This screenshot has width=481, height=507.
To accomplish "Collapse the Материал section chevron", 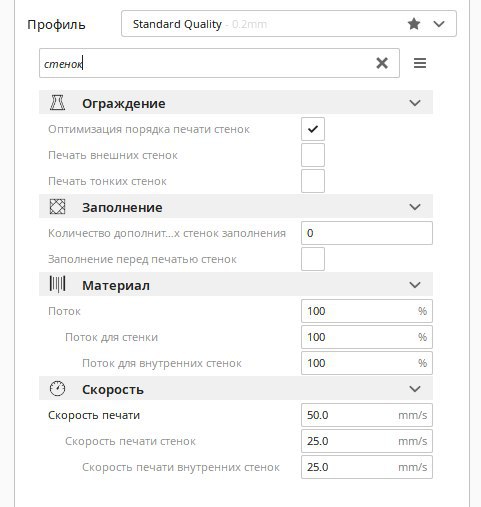I will click(x=415, y=285).
